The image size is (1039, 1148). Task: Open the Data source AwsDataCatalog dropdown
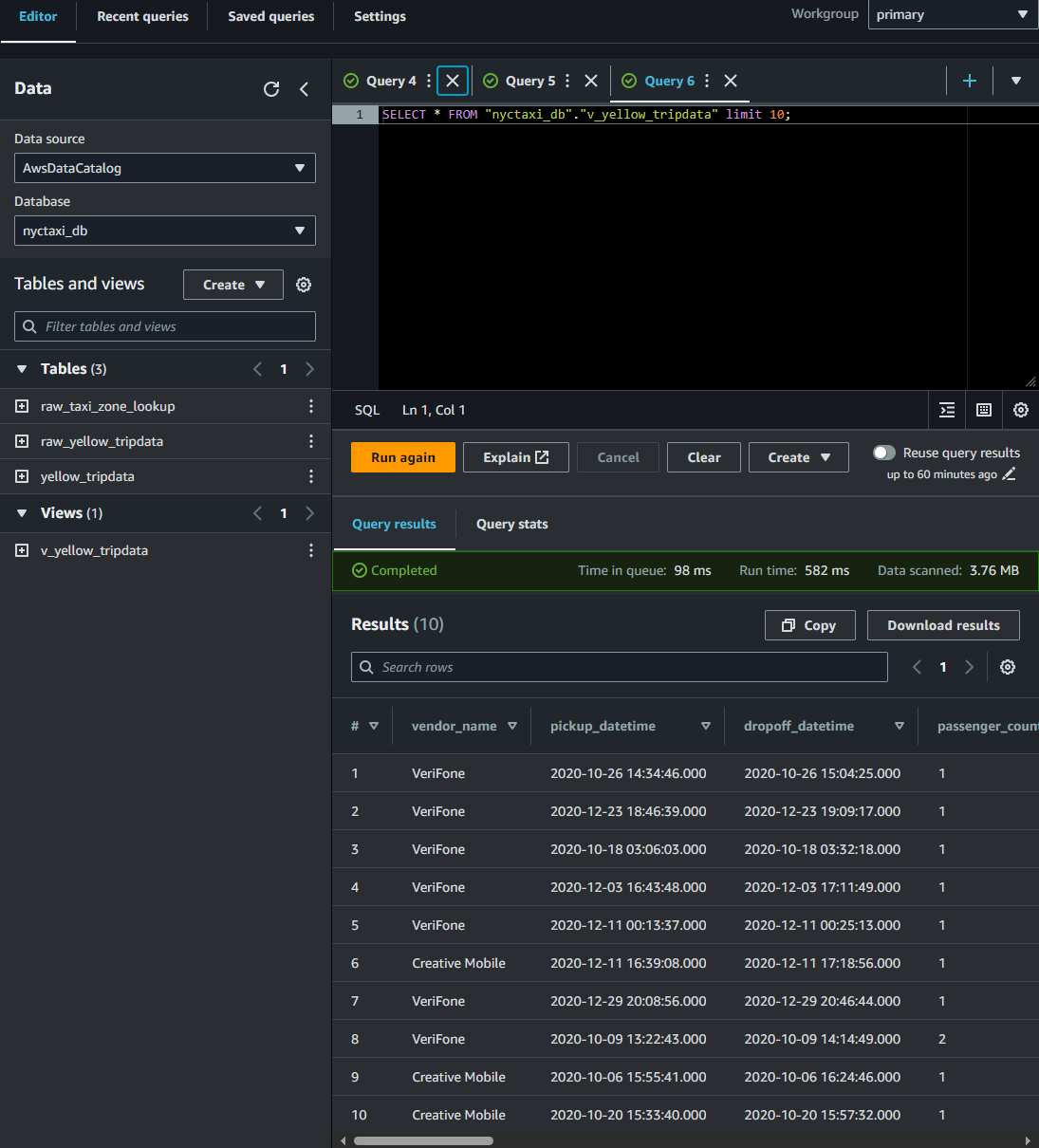(165, 168)
